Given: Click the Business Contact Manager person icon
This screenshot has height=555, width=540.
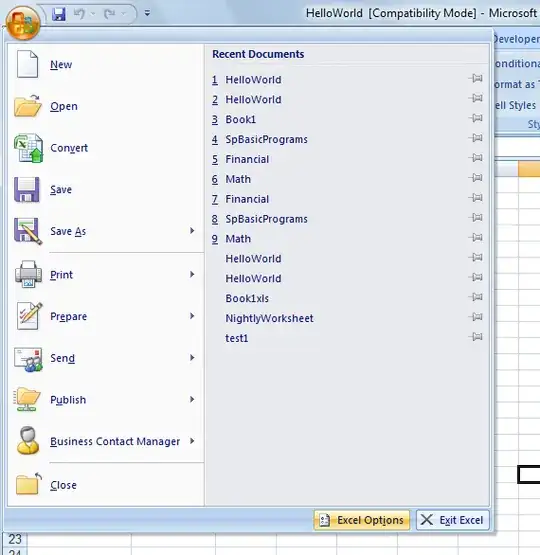Looking at the screenshot, I should [x=28, y=441].
